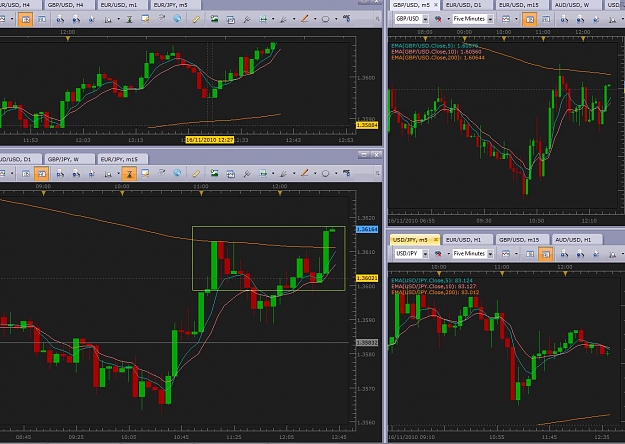
Task: Toggle the highlighted orange mode button in GBP/USD toolbar
Action: click(x=529, y=19)
